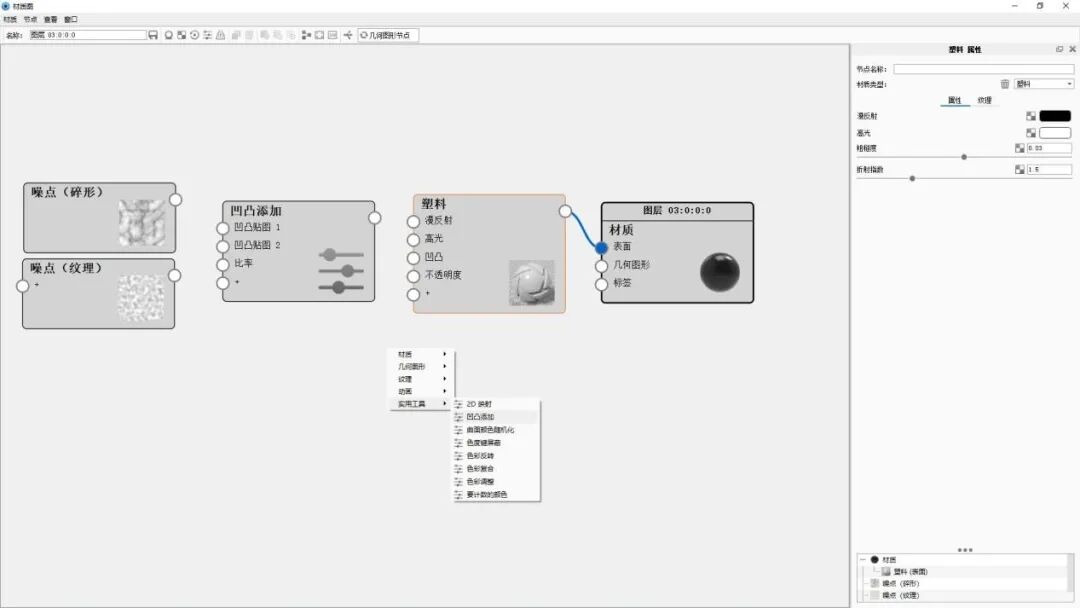The height and width of the screenshot is (608, 1080).
Task: Select 2D 映射 from the utilities submenu
Action: point(478,401)
